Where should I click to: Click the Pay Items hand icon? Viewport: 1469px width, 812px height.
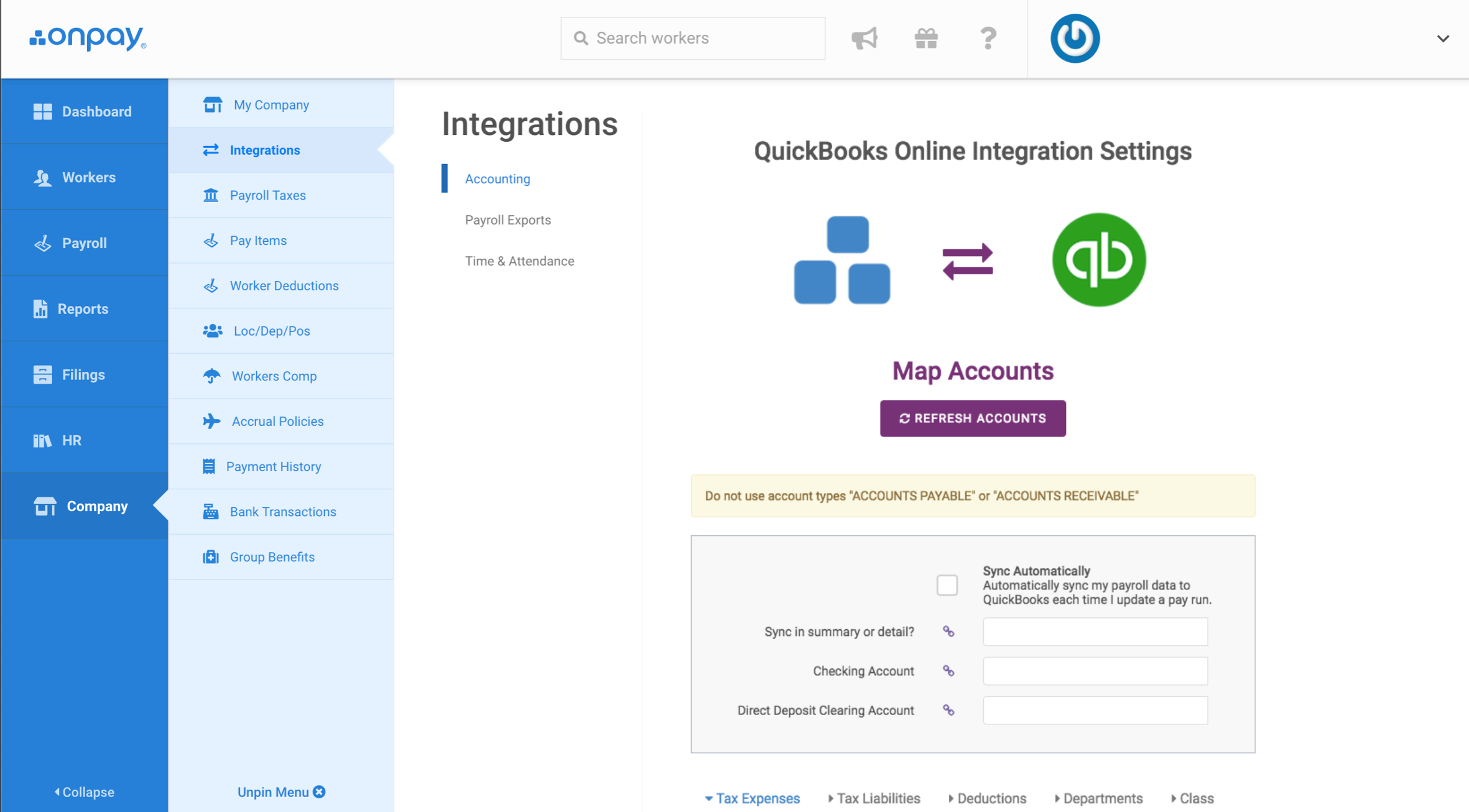(x=211, y=241)
